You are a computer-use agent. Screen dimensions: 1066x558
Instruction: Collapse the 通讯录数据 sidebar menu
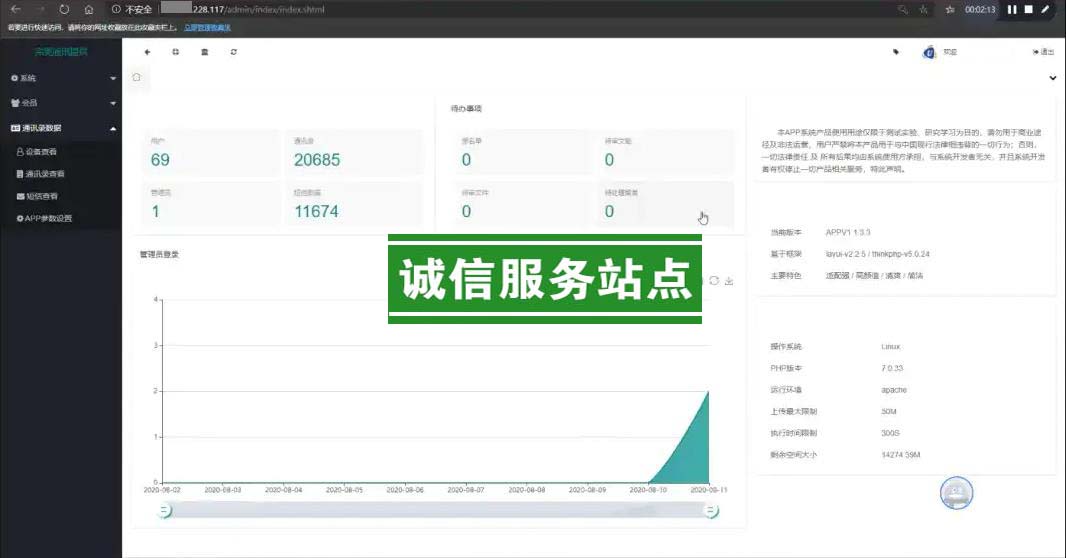point(60,128)
